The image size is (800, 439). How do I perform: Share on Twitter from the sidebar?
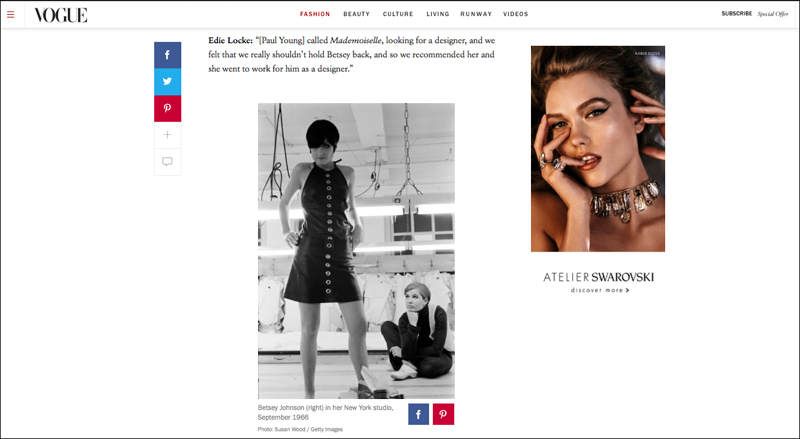click(x=167, y=82)
